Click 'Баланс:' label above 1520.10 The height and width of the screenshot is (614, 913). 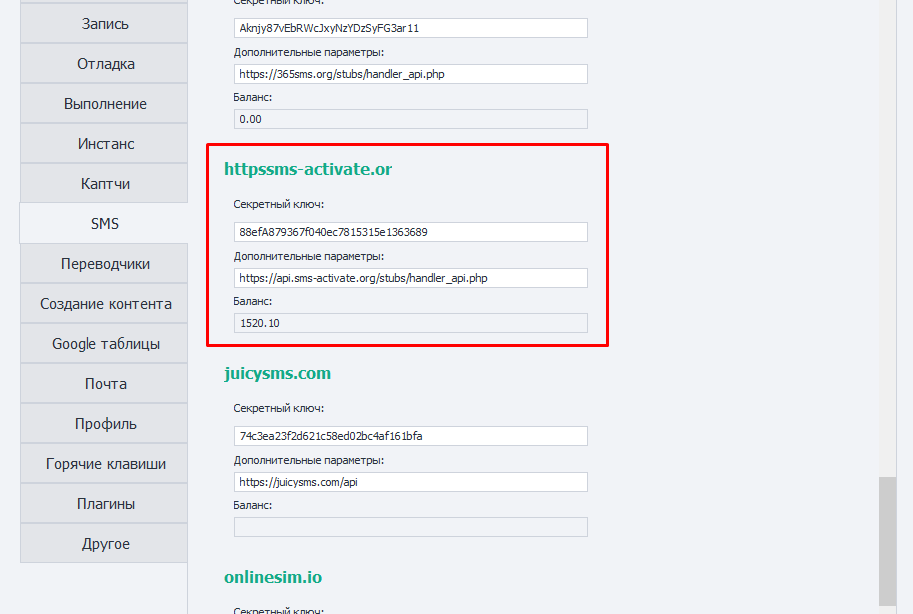[253, 301]
